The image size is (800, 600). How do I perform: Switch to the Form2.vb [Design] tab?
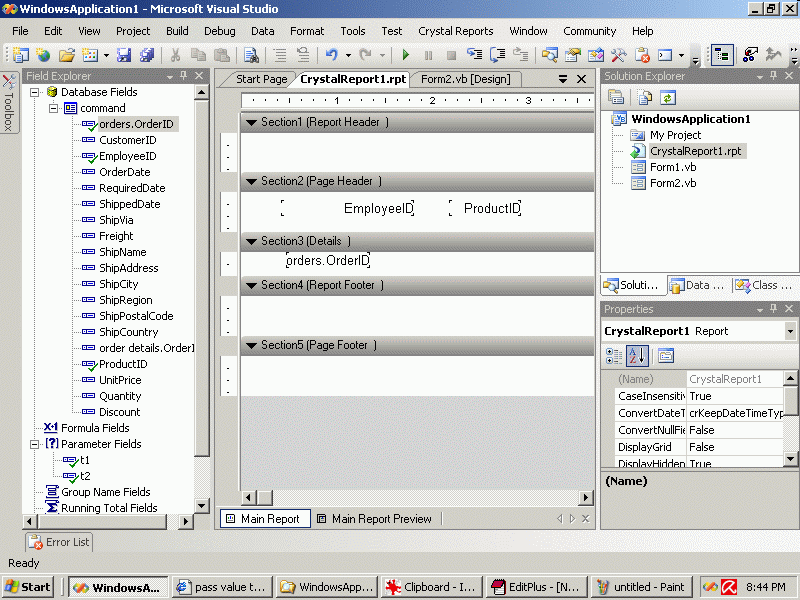[465, 79]
